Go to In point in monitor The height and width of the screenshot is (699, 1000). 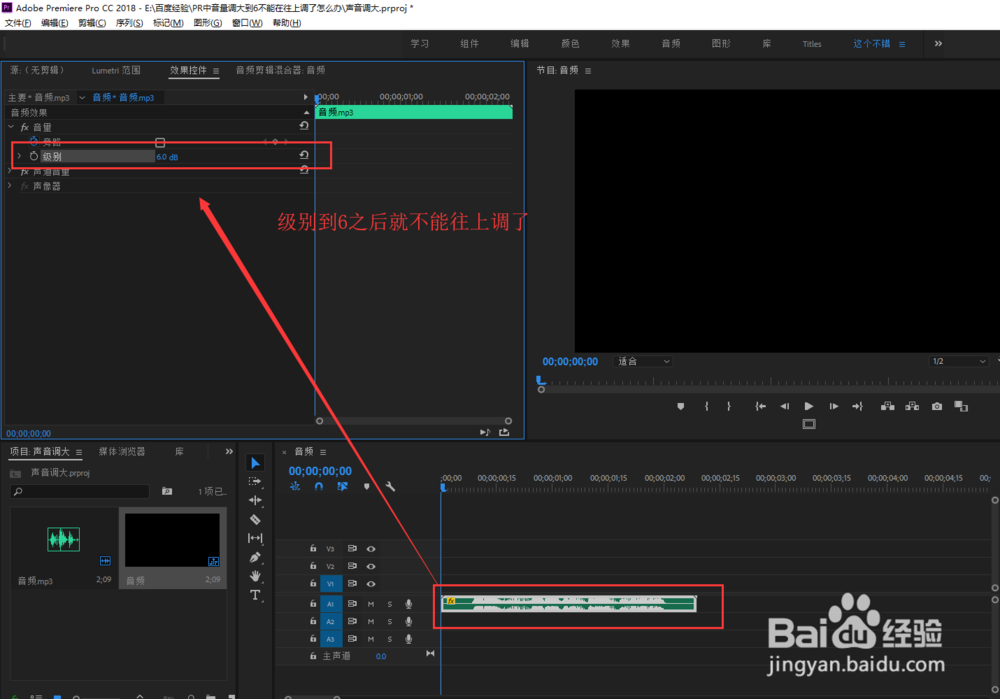[x=760, y=406]
